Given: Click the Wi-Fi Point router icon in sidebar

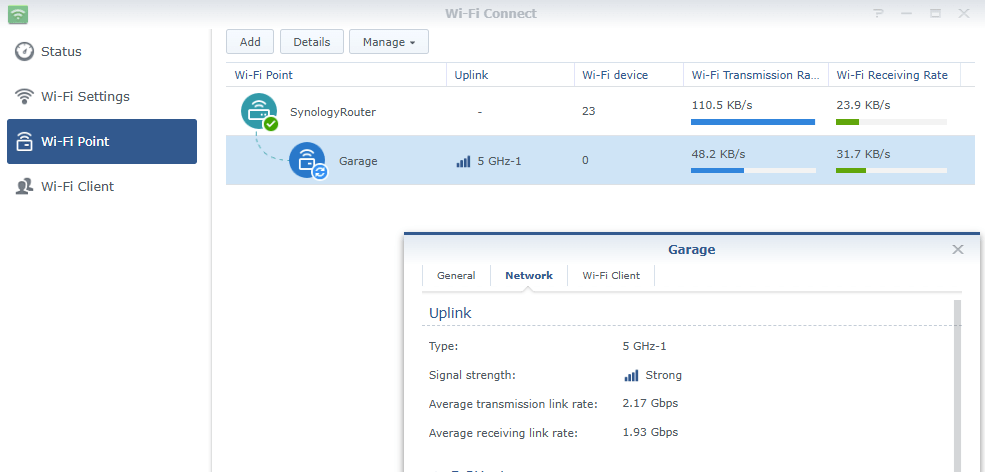Looking at the screenshot, I should coord(24,141).
